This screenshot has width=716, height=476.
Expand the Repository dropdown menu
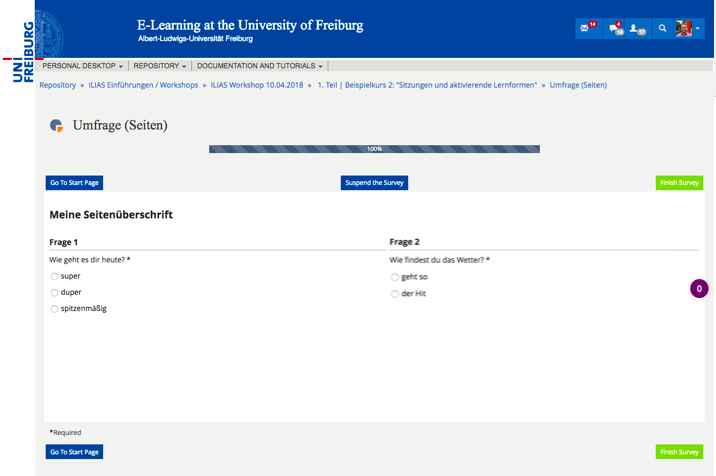tap(159, 66)
